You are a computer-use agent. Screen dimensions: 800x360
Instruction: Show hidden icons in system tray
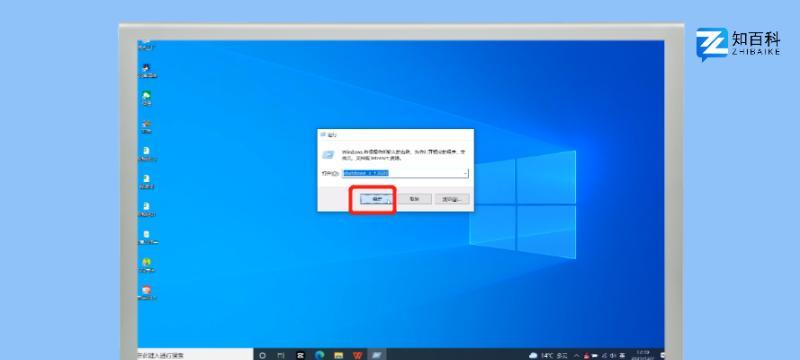coord(577,355)
